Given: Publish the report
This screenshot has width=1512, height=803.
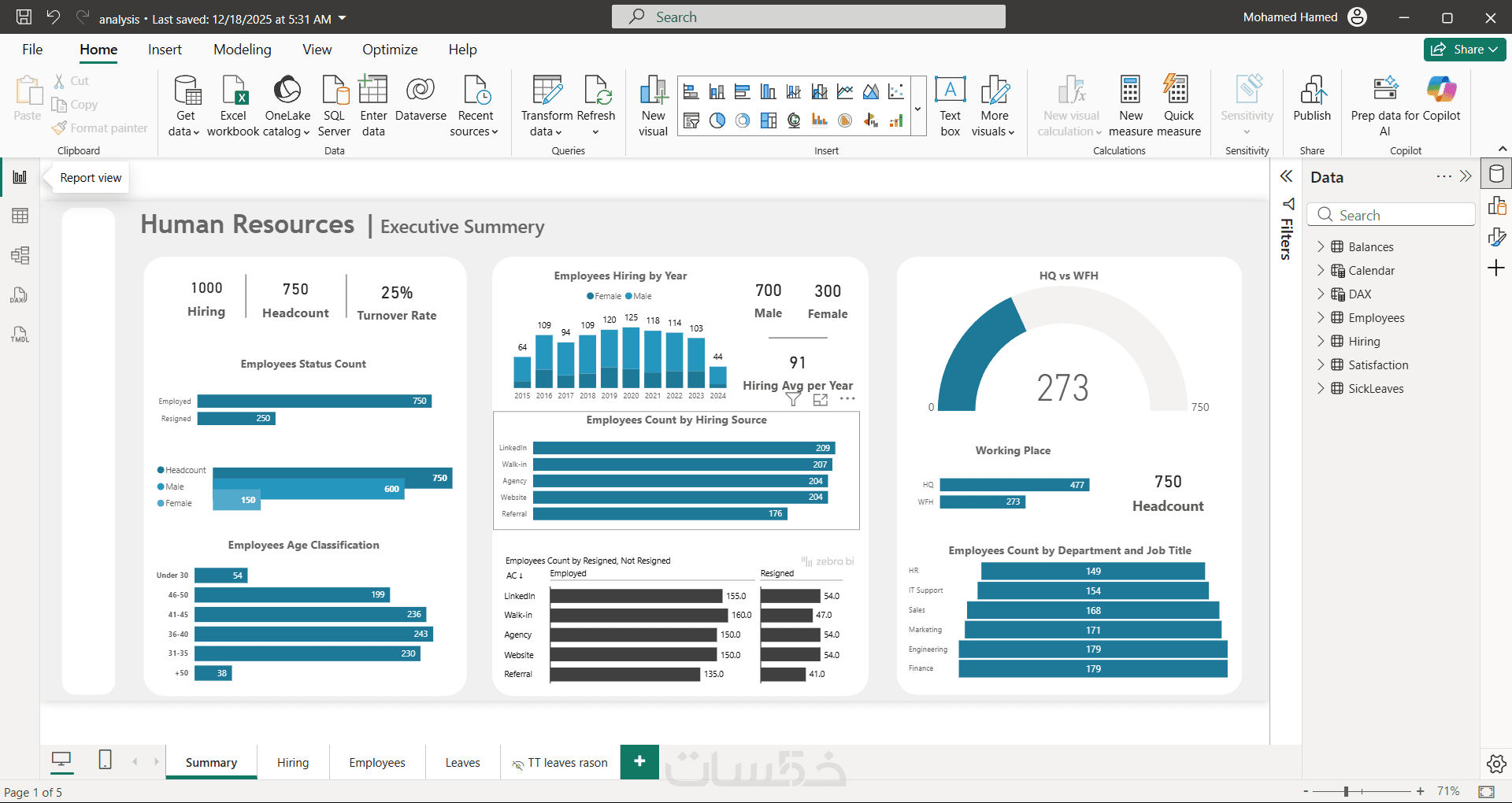Looking at the screenshot, I should pos(1312,98).
